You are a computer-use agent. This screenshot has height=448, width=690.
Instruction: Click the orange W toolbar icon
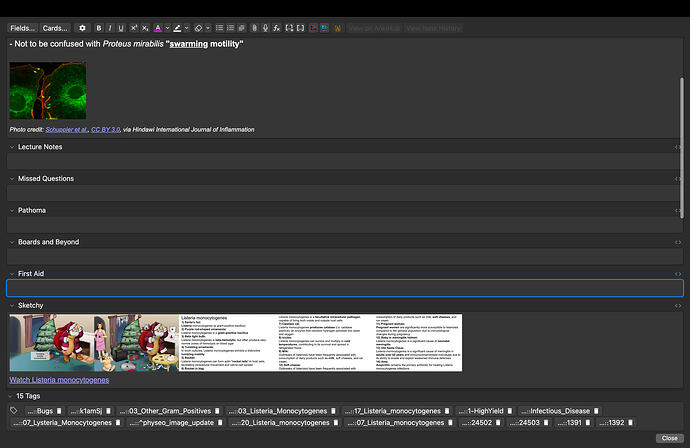(x=338, y=28)
